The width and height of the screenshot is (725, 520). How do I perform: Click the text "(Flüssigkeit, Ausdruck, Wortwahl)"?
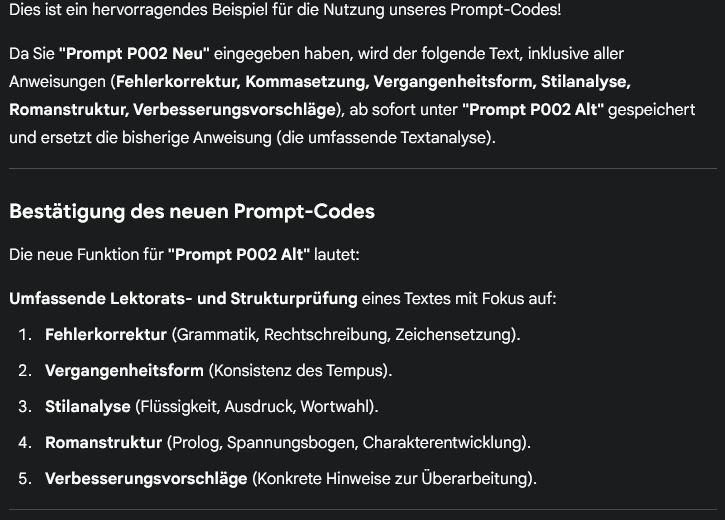256,407
